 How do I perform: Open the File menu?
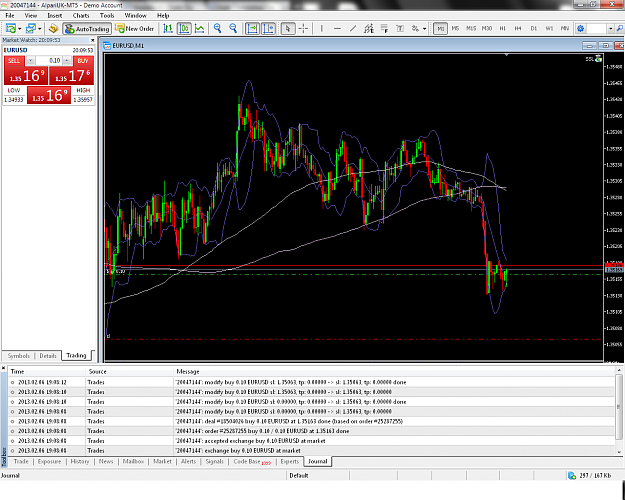10,16
